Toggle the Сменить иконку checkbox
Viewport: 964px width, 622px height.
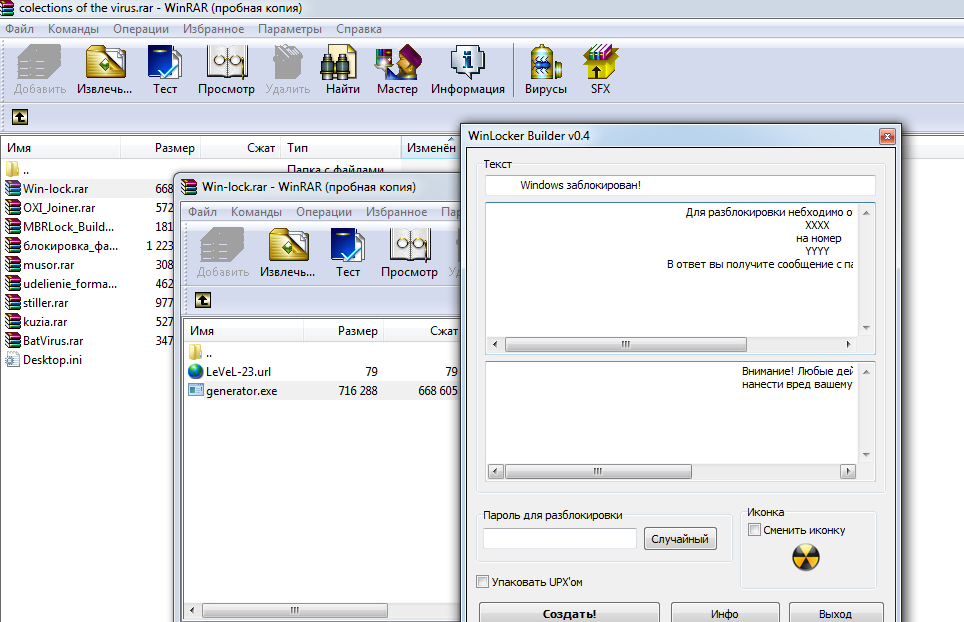click(x=754, y=530)
